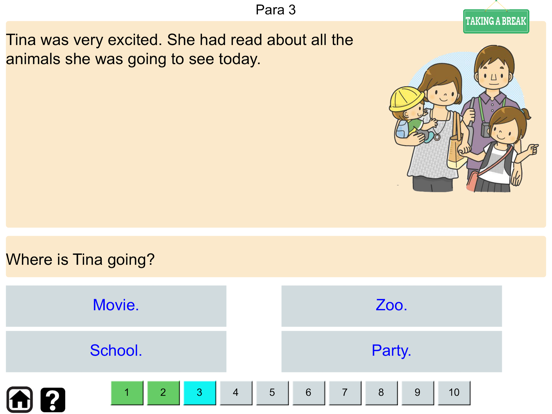Viewport: 552px width, 414px height.
Task: Navigate to question 9
Action: (418, 393)
